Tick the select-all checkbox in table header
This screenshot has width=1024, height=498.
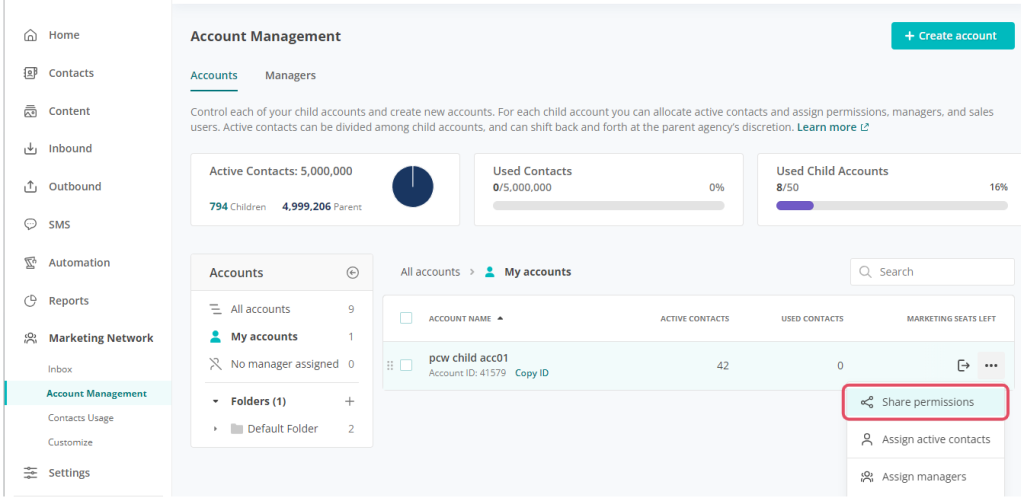(x=406, y=318)
